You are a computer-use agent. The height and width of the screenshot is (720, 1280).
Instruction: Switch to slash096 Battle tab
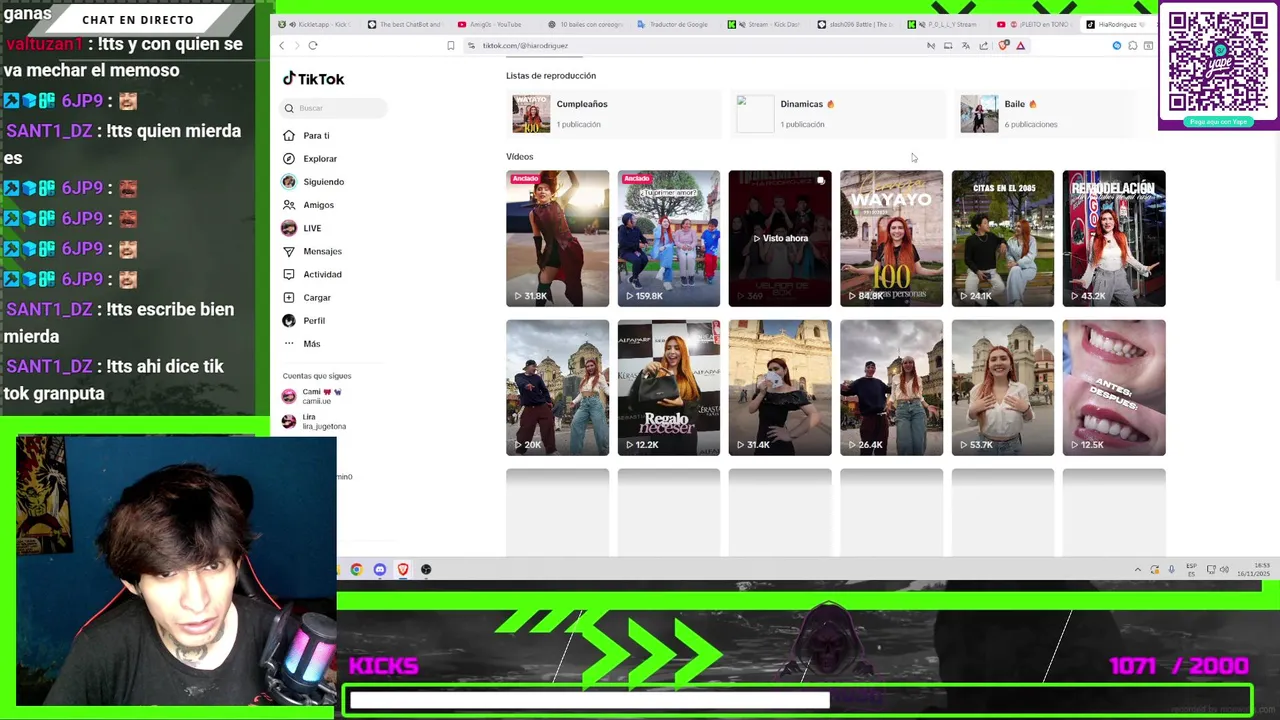(855, 24)
